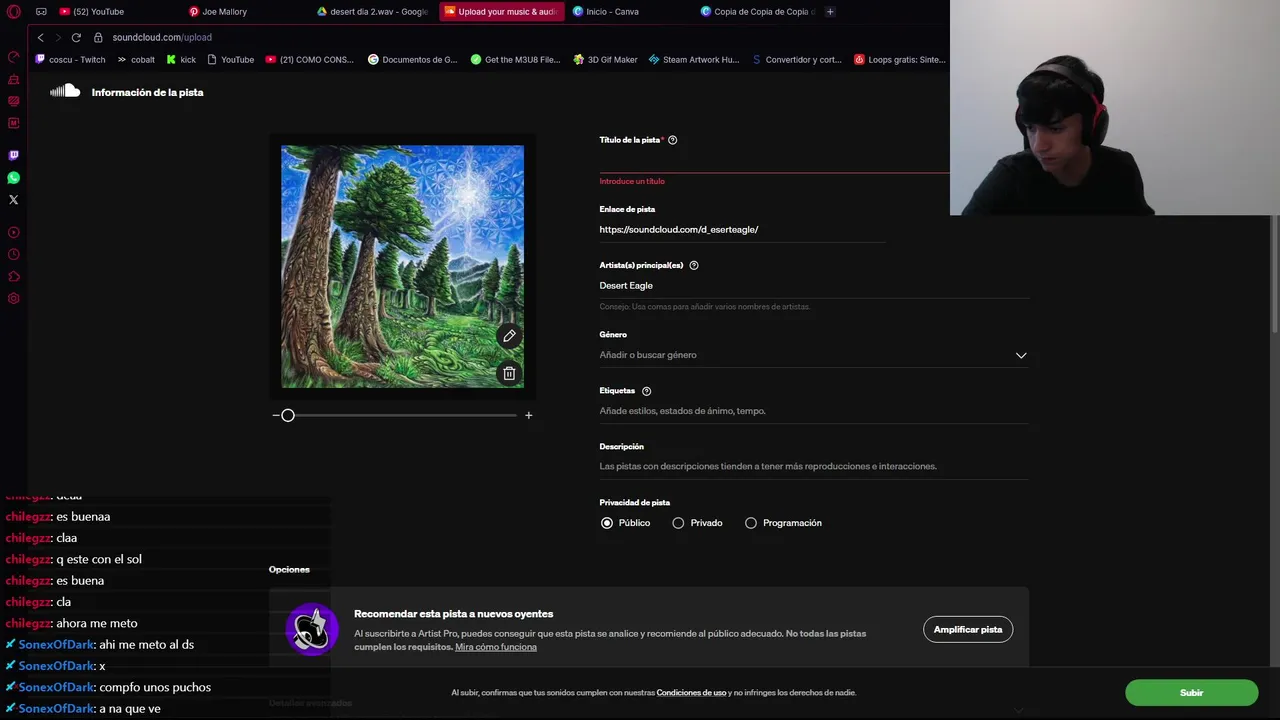This screenshot has height=720, width=1280.
Task: Open Twitch from the sidebar
Action: [x=13, y=155]
